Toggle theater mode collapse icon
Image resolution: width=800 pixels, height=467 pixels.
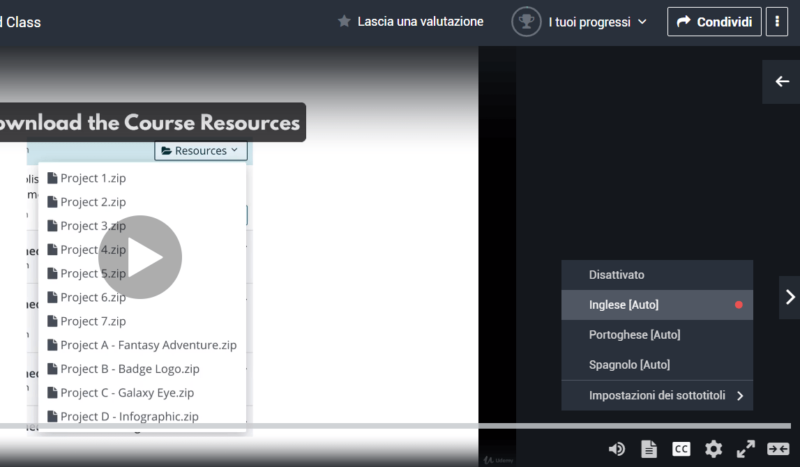pyautogui.click(x=778, y=449)
